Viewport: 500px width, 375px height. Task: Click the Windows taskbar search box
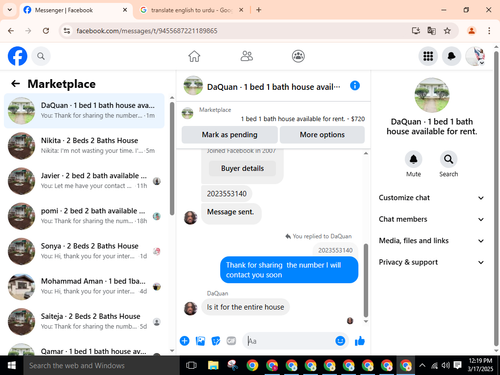tap(101, 365)
